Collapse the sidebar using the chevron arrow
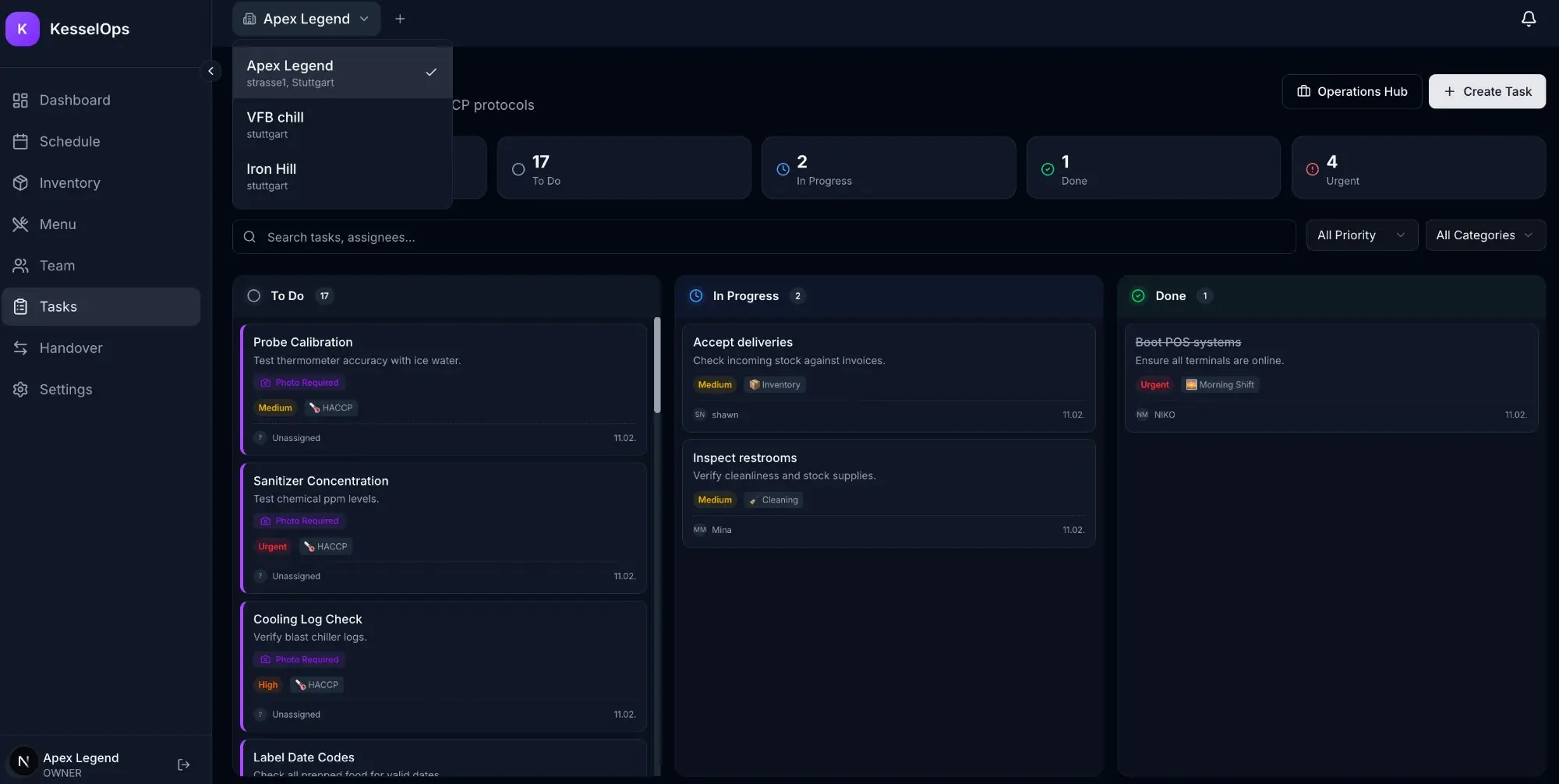 tap(211, 70)
